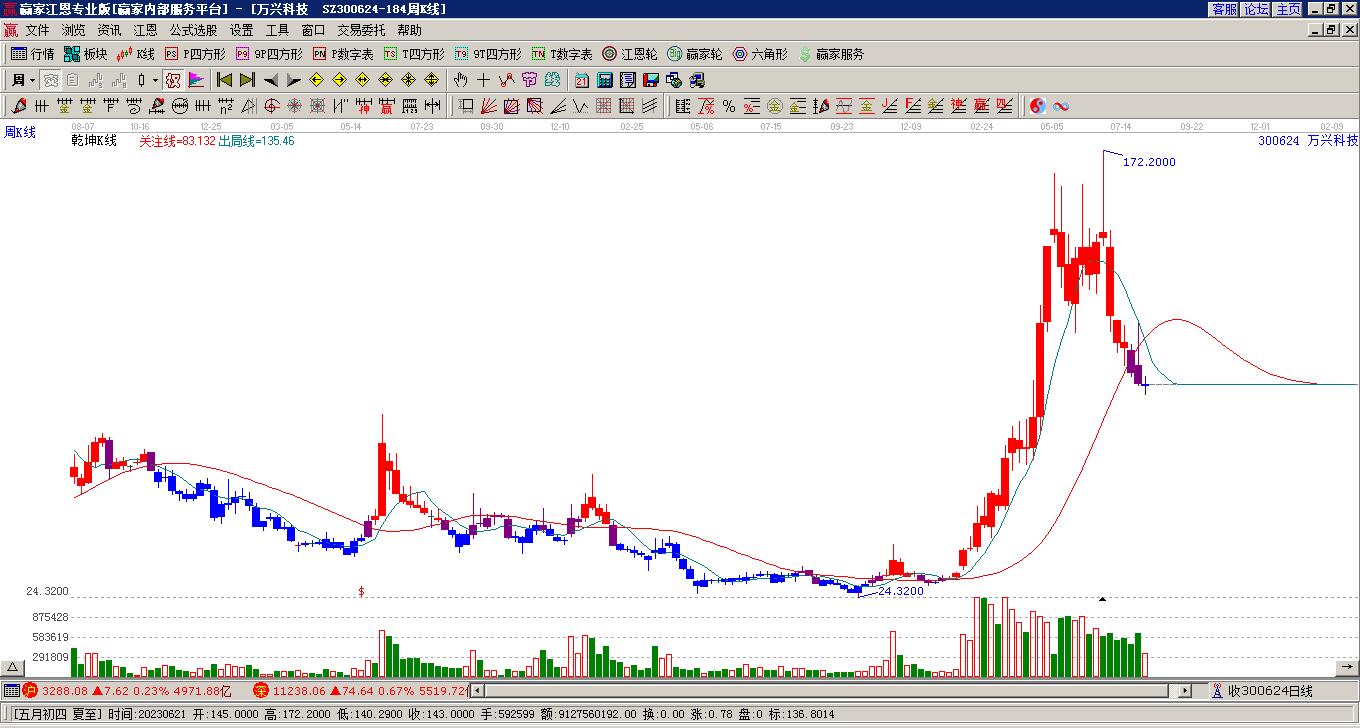Click the right-arrow button at volume panel right
The width and height of the screenshot is (1360, 728).
[1346, 667]
